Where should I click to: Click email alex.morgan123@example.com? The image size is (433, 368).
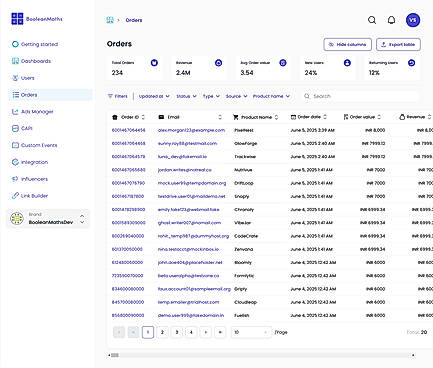[191, 130]
